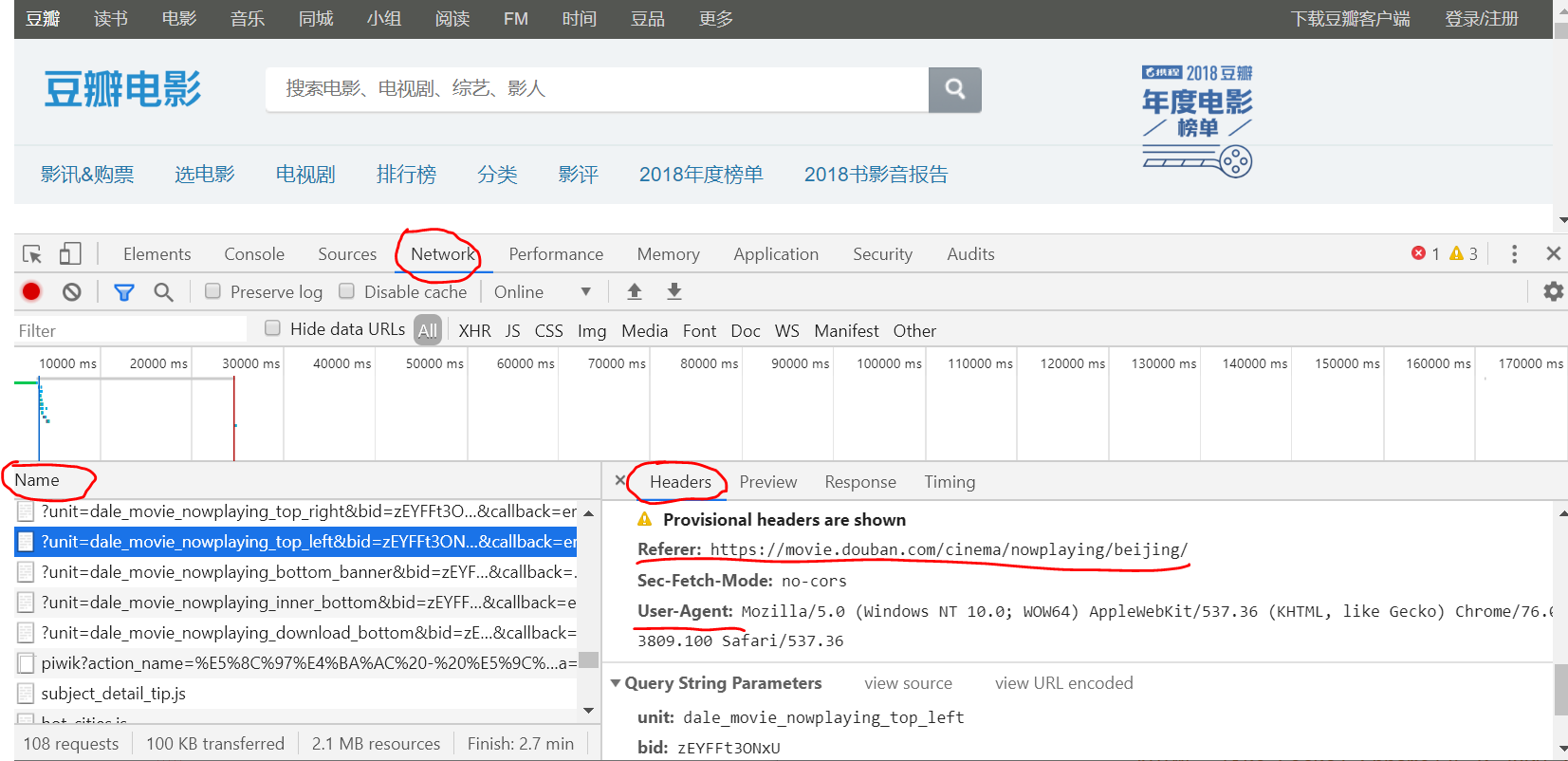Open network settings gear icon
This screenshot has width=1568, height=761.
coord(1553,291)
